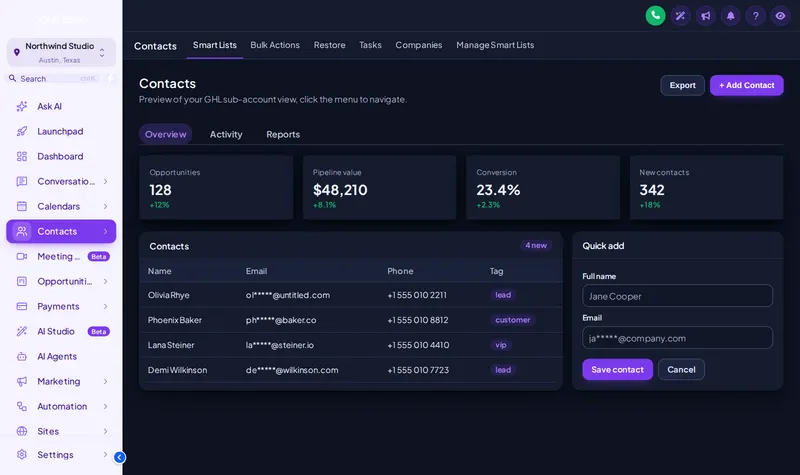Open Manage Smart Lists tab
Viewport: 800px width, 475px height.
point(495,45)
